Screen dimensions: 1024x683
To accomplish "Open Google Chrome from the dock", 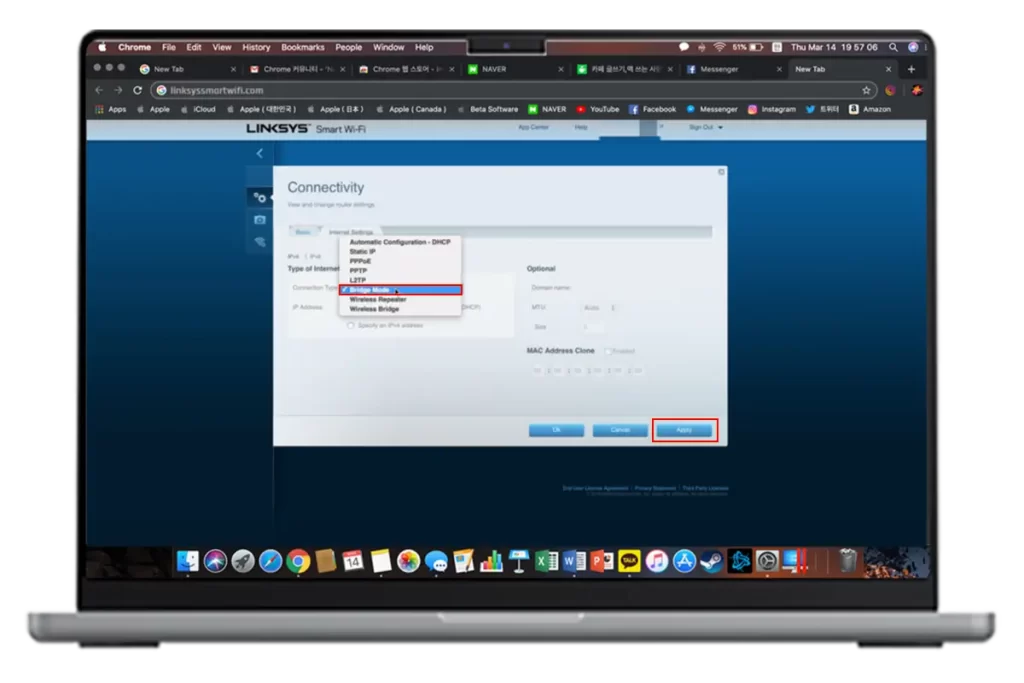I will point(298,562).
